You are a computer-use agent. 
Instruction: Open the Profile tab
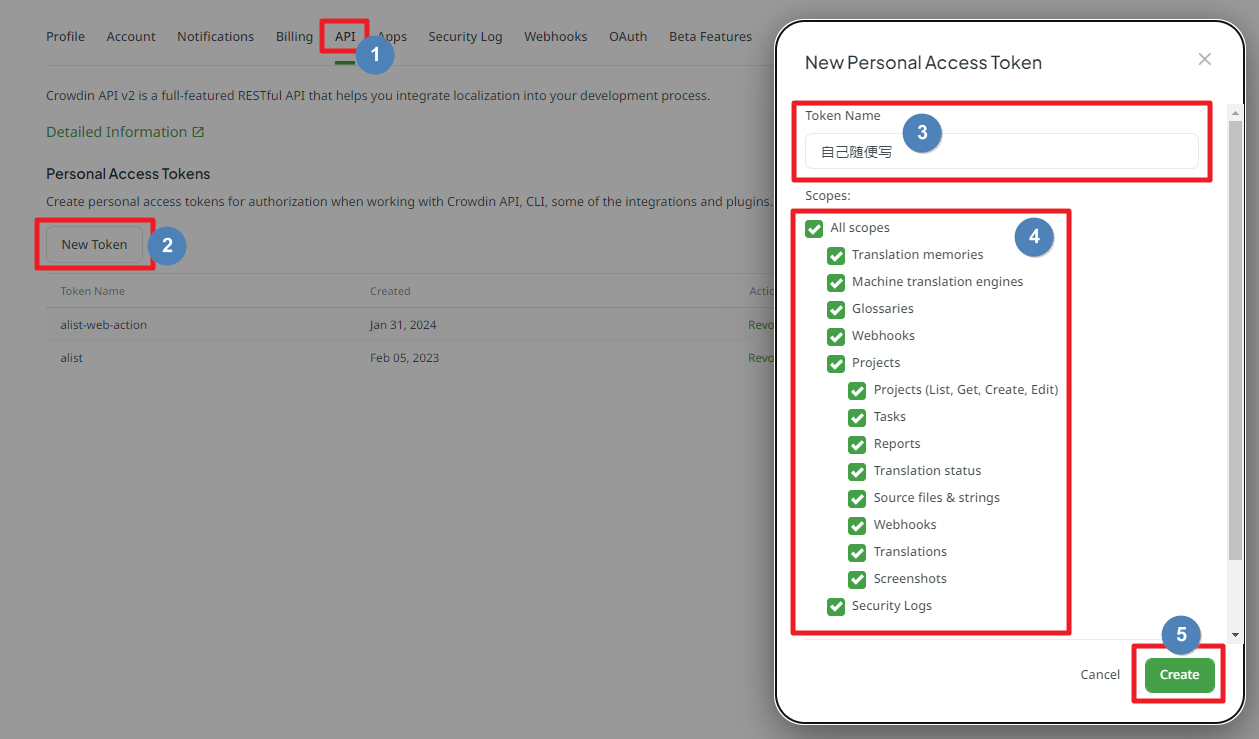coord(65,36)
